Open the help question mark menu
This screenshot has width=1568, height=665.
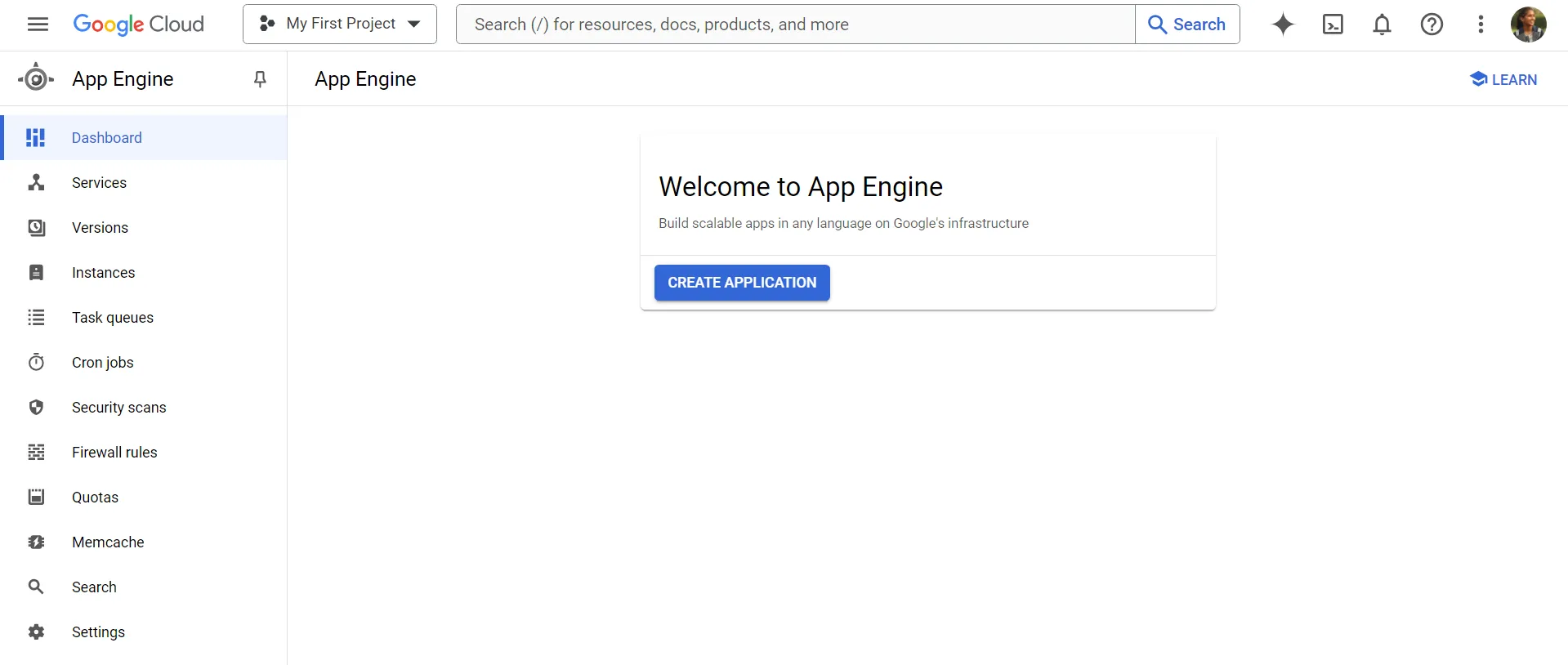1432,25
